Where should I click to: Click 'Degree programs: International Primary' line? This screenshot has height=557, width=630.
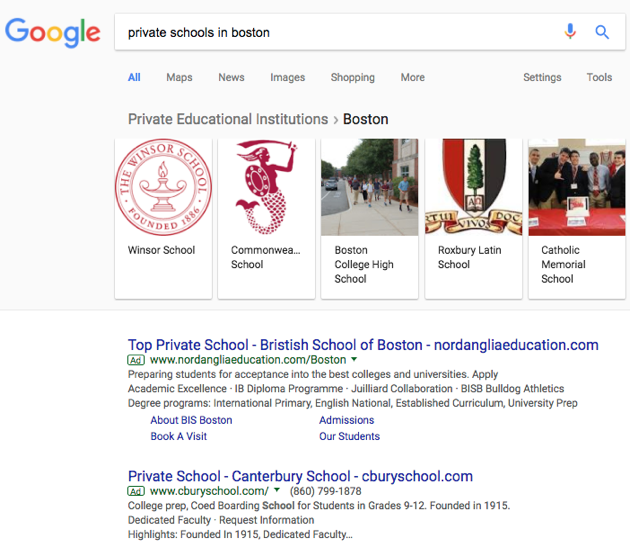[353, 403]
